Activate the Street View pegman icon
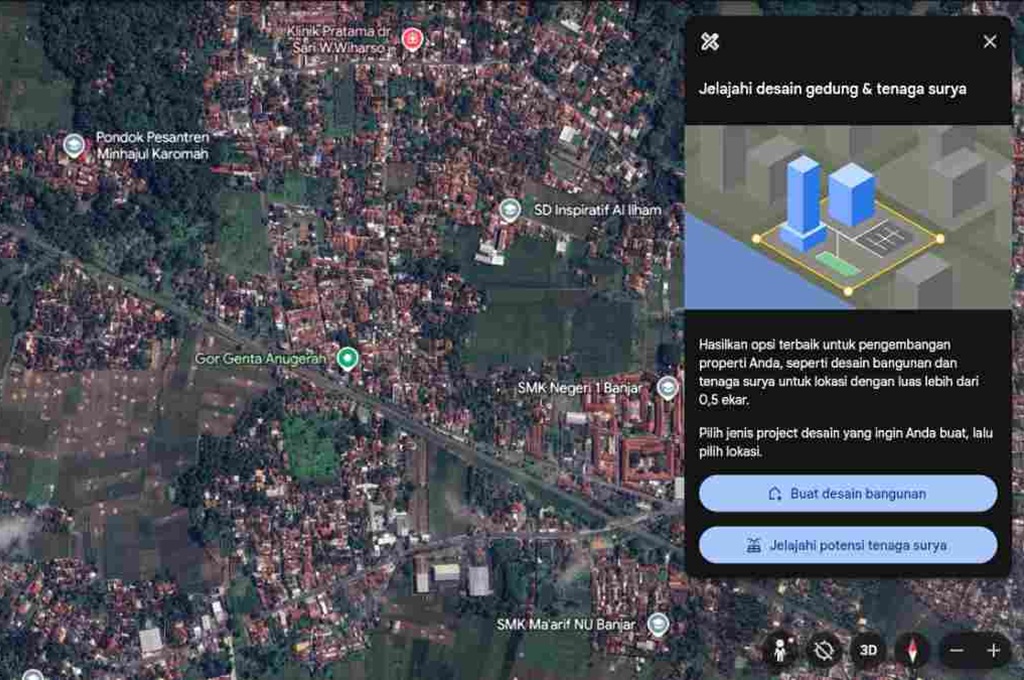The height and width of the screenshot is (680, 1024). click(x=779, y=650)
